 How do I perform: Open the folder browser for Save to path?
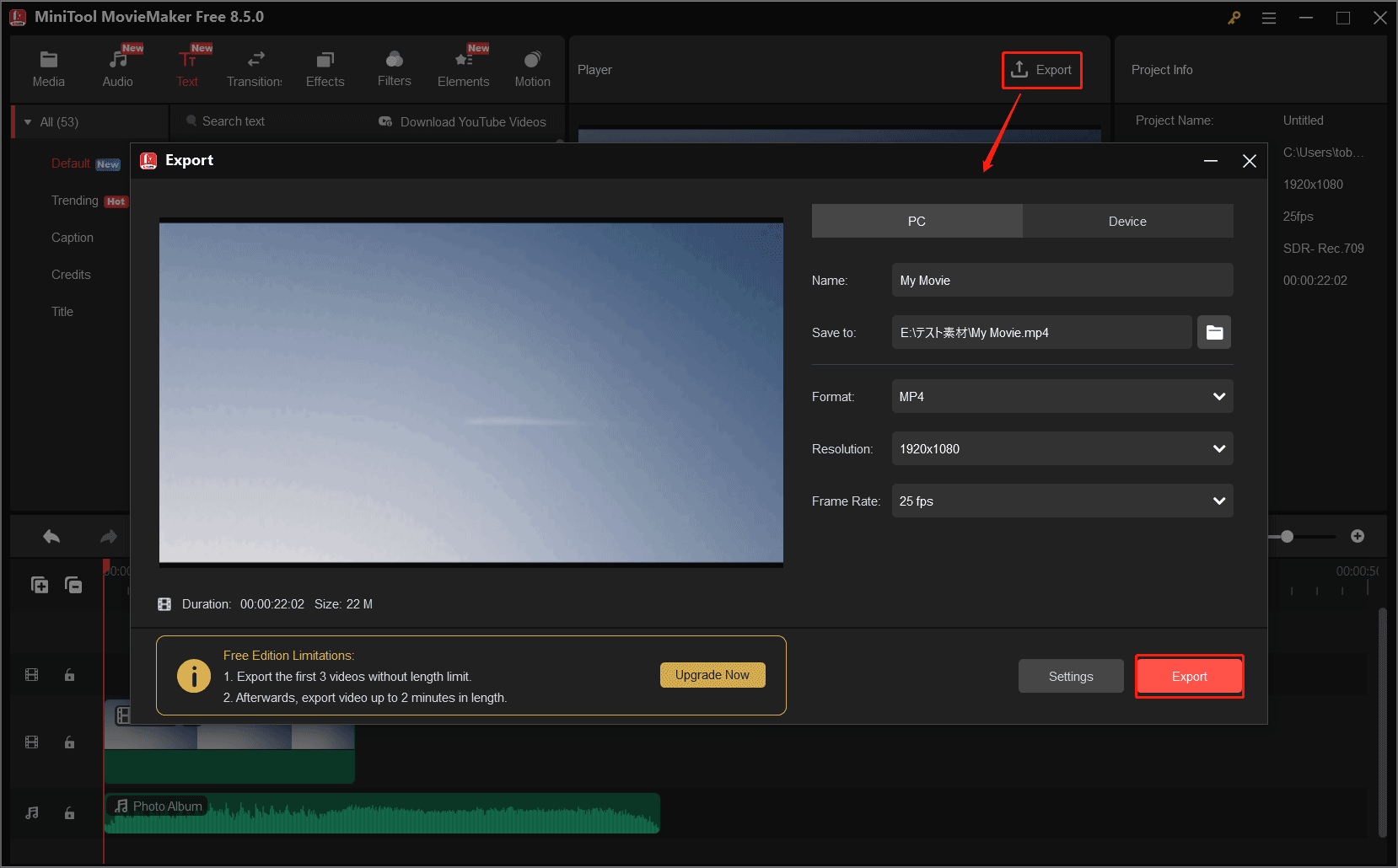point(1214,332)
